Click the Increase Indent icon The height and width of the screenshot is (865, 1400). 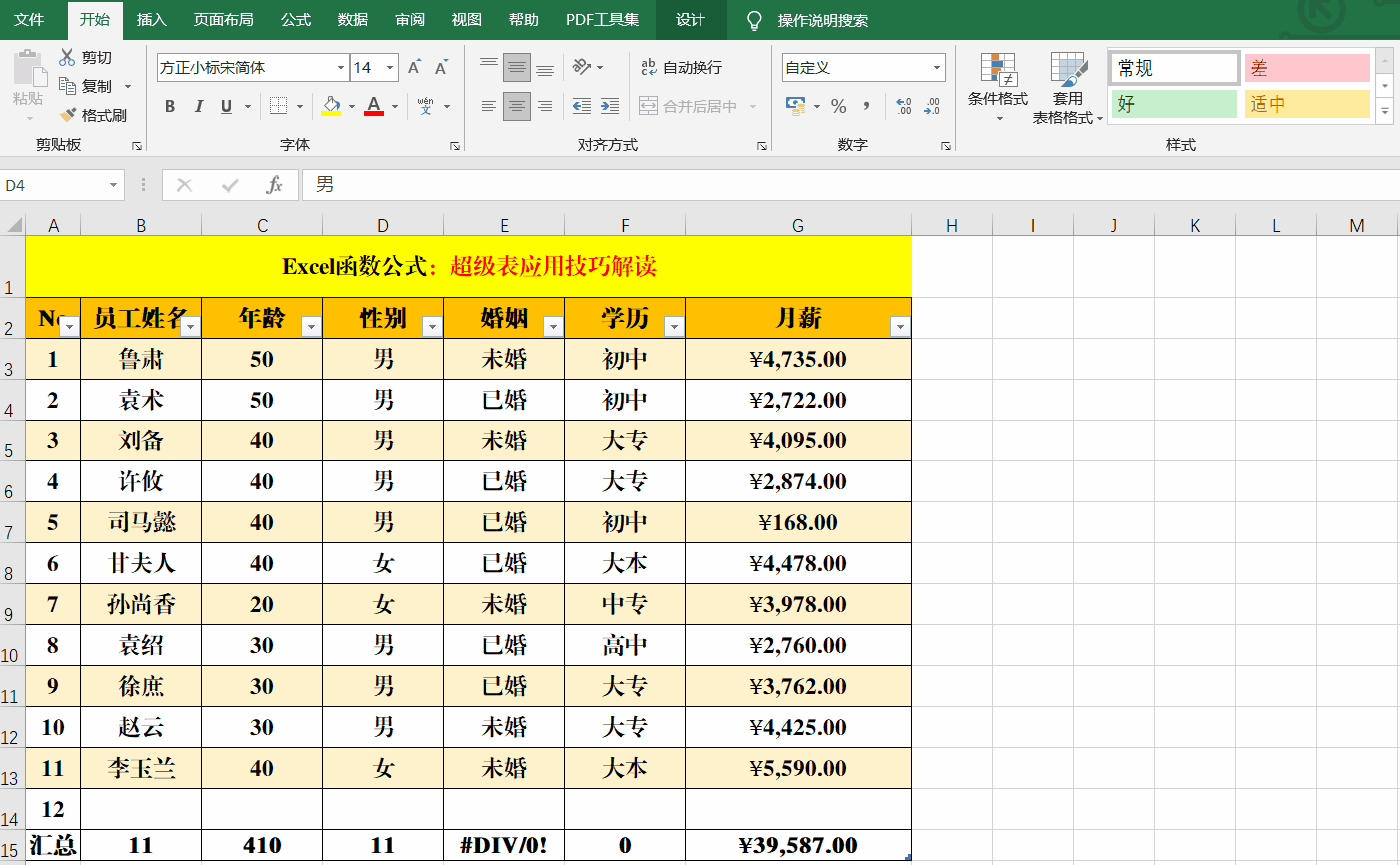point(609,106)
